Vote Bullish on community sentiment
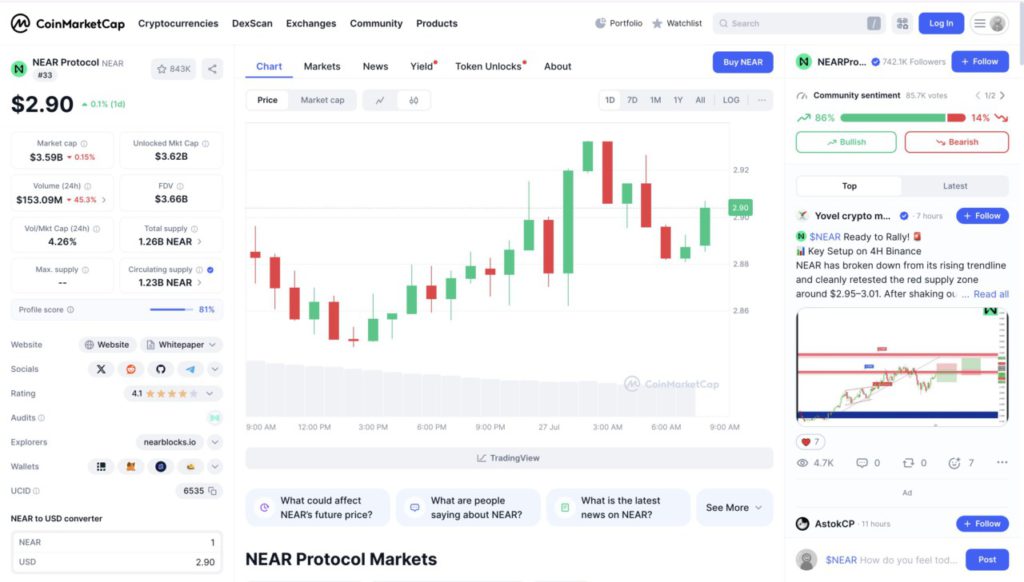 [x=846, y=142]
